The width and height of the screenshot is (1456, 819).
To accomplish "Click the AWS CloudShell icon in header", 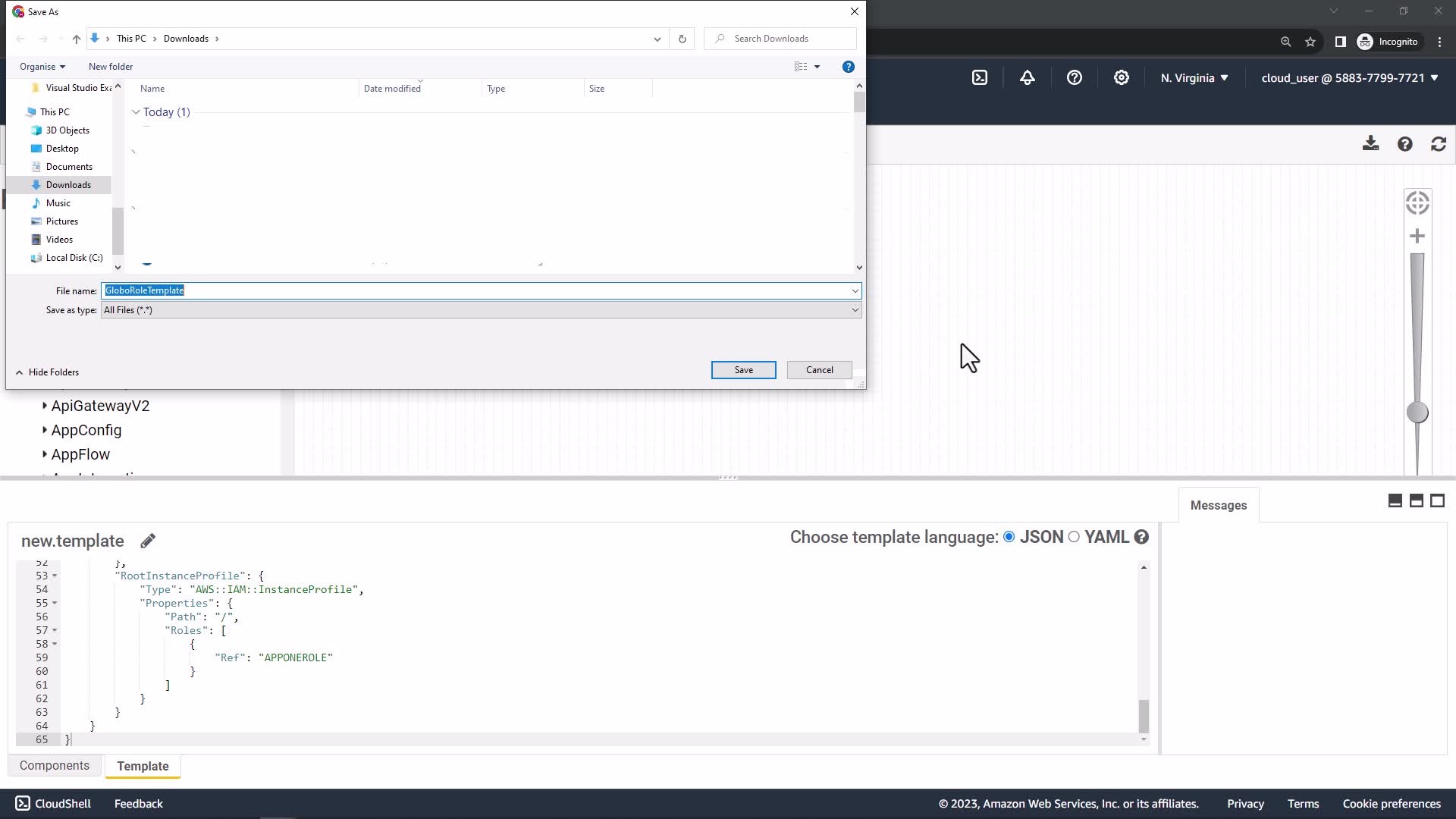I will pyautogui.click(x=980, y=77).
